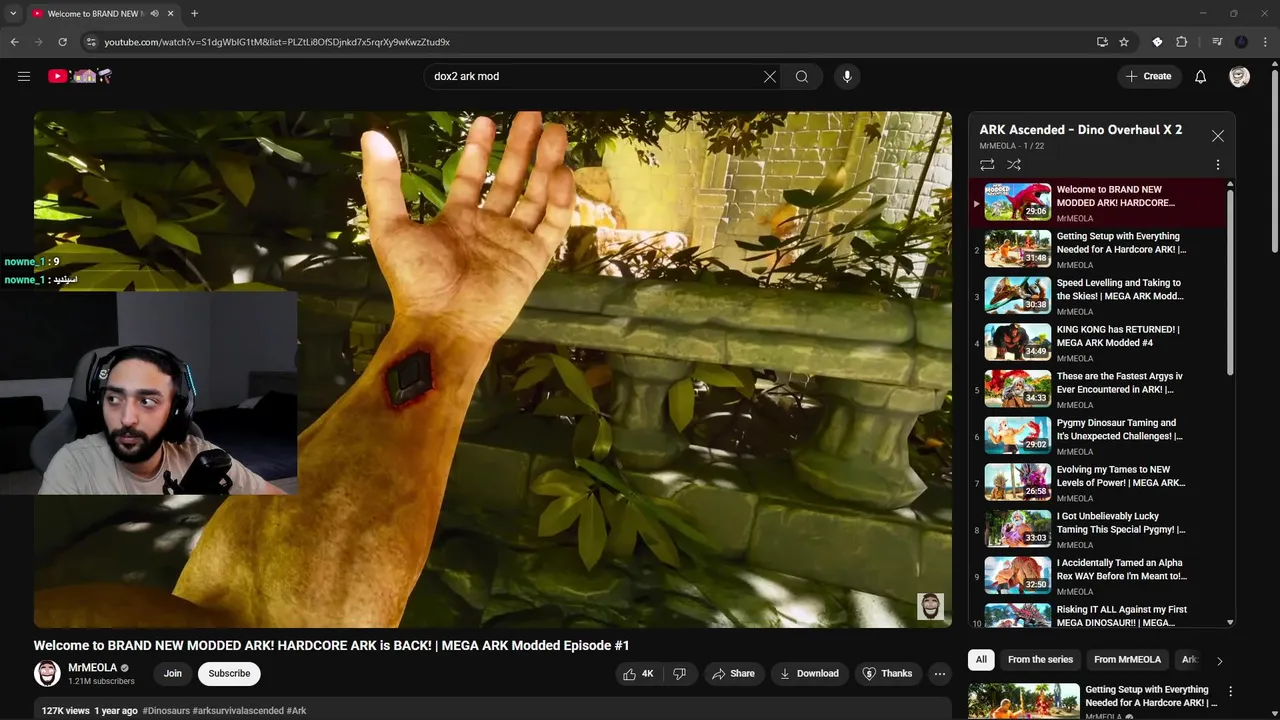Close the YouTube browser tab
The image size is (1280, 720).
171,14
